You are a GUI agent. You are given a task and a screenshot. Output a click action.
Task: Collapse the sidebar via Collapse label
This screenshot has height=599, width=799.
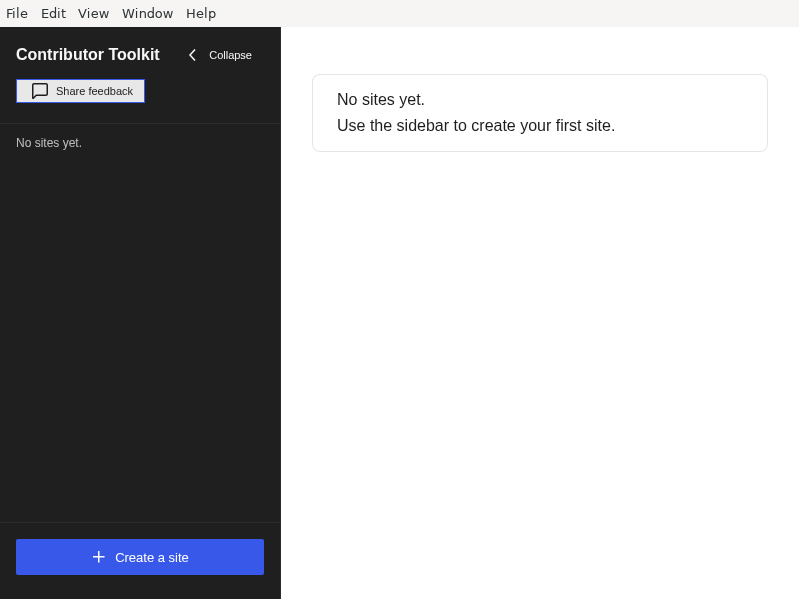[x=230, y=55]
